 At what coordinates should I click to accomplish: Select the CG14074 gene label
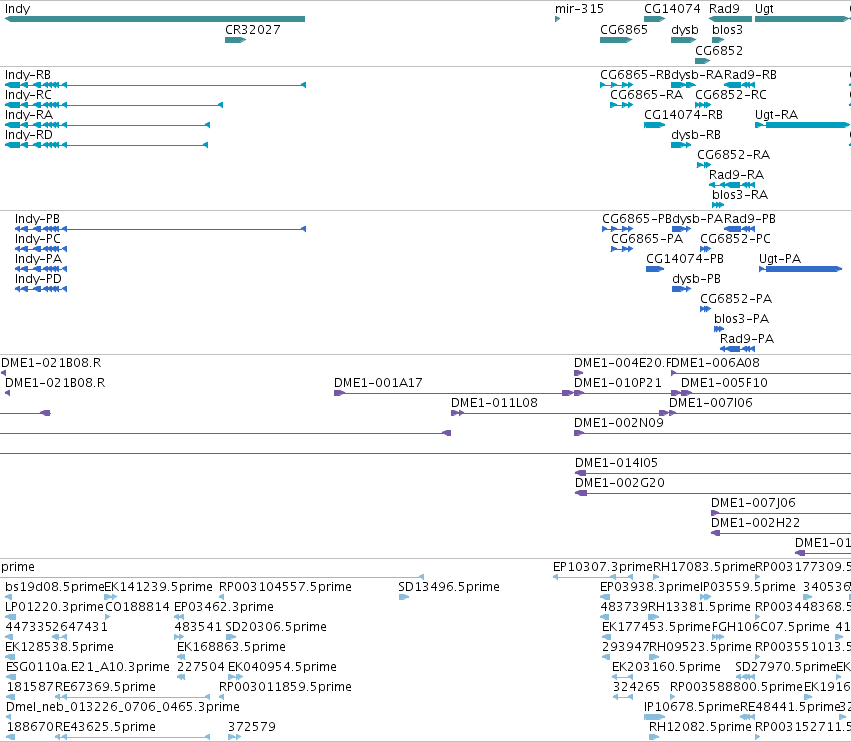click(x=672, y=9)
